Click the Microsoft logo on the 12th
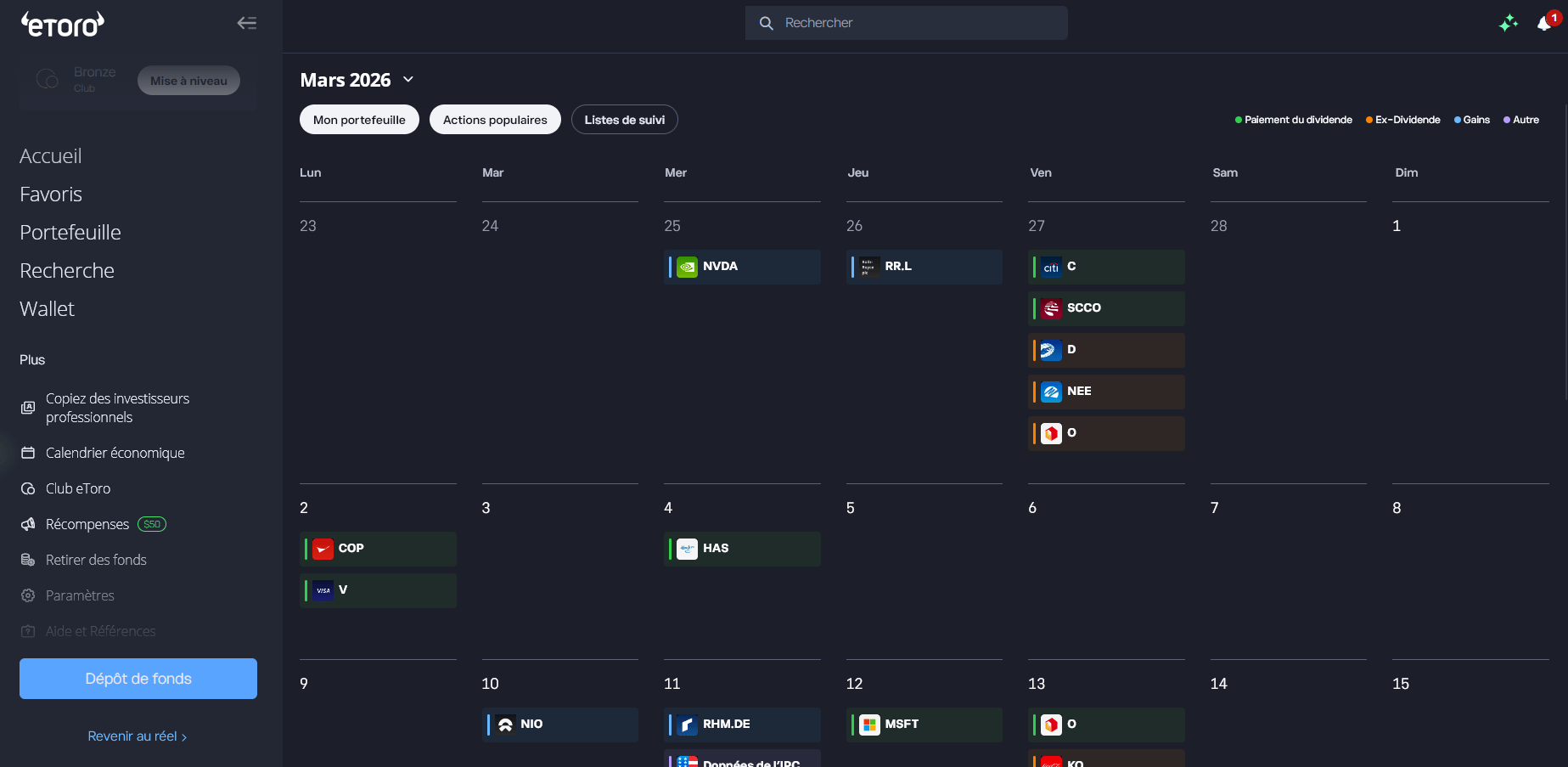Screen dimensions: 1568x767 (x=868, y=725)
